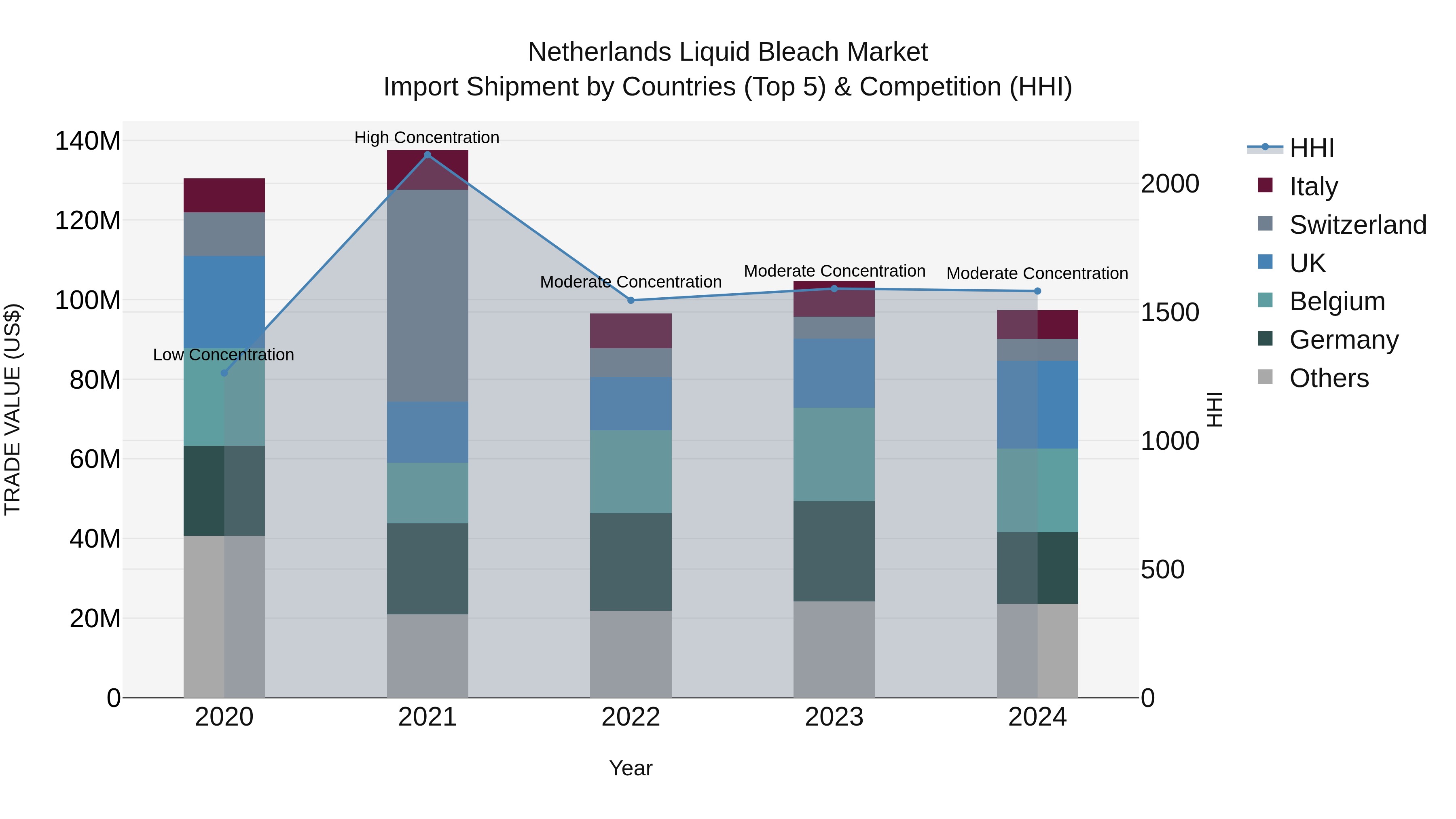Click the right-side 'HHI' axis title
This screenshot has height=819, width=1456.
click(x=1215, y=409)
